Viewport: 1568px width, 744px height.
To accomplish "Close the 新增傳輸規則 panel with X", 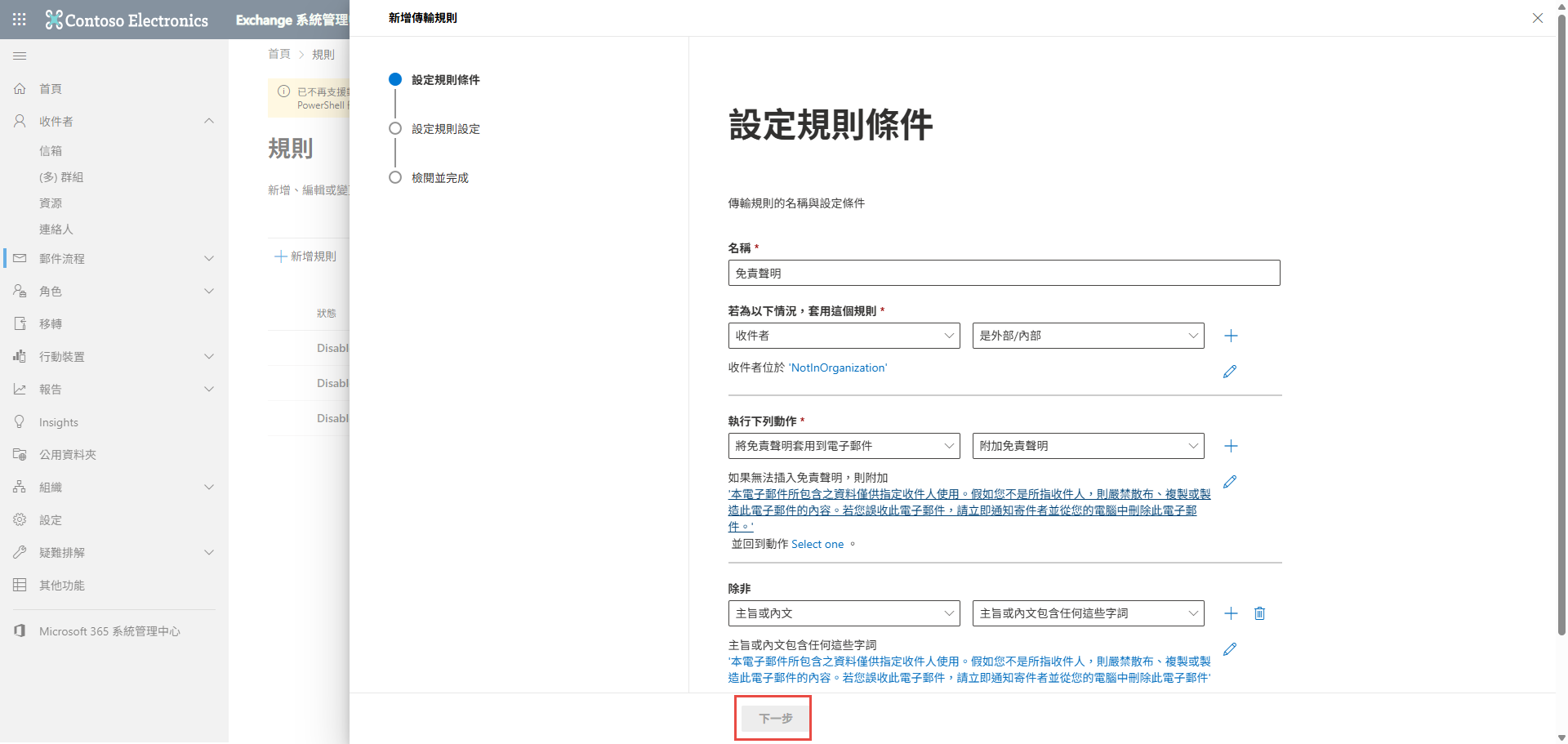I will coord(1538,18).
